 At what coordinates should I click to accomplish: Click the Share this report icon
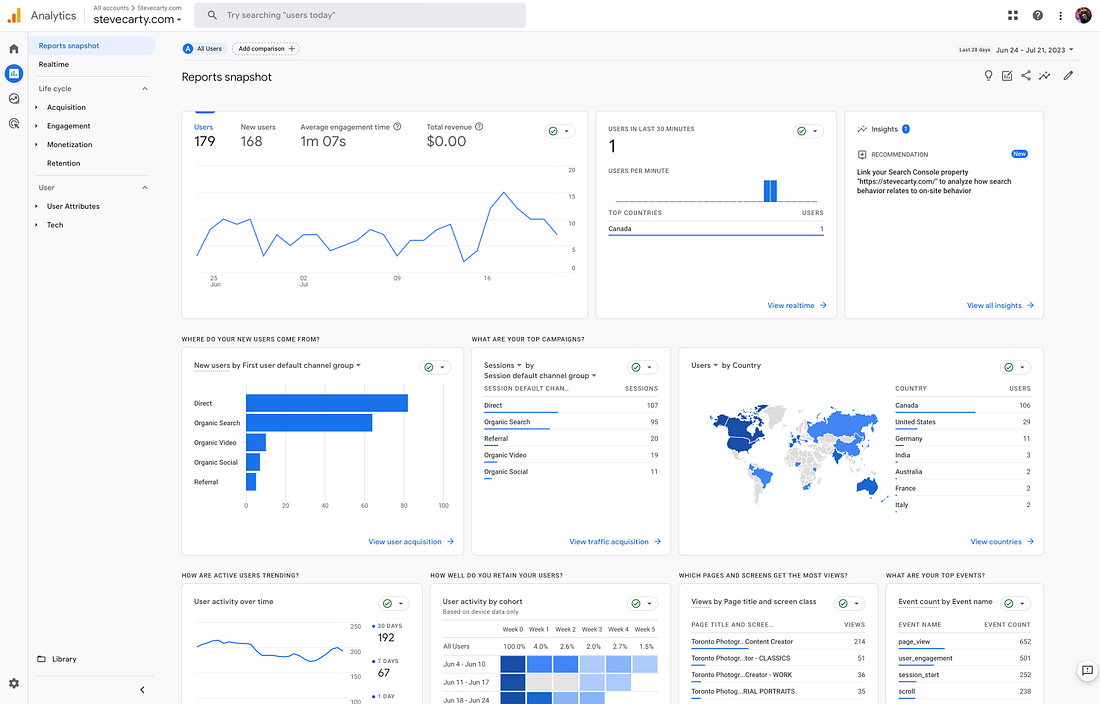click(x=1026, y=76)
